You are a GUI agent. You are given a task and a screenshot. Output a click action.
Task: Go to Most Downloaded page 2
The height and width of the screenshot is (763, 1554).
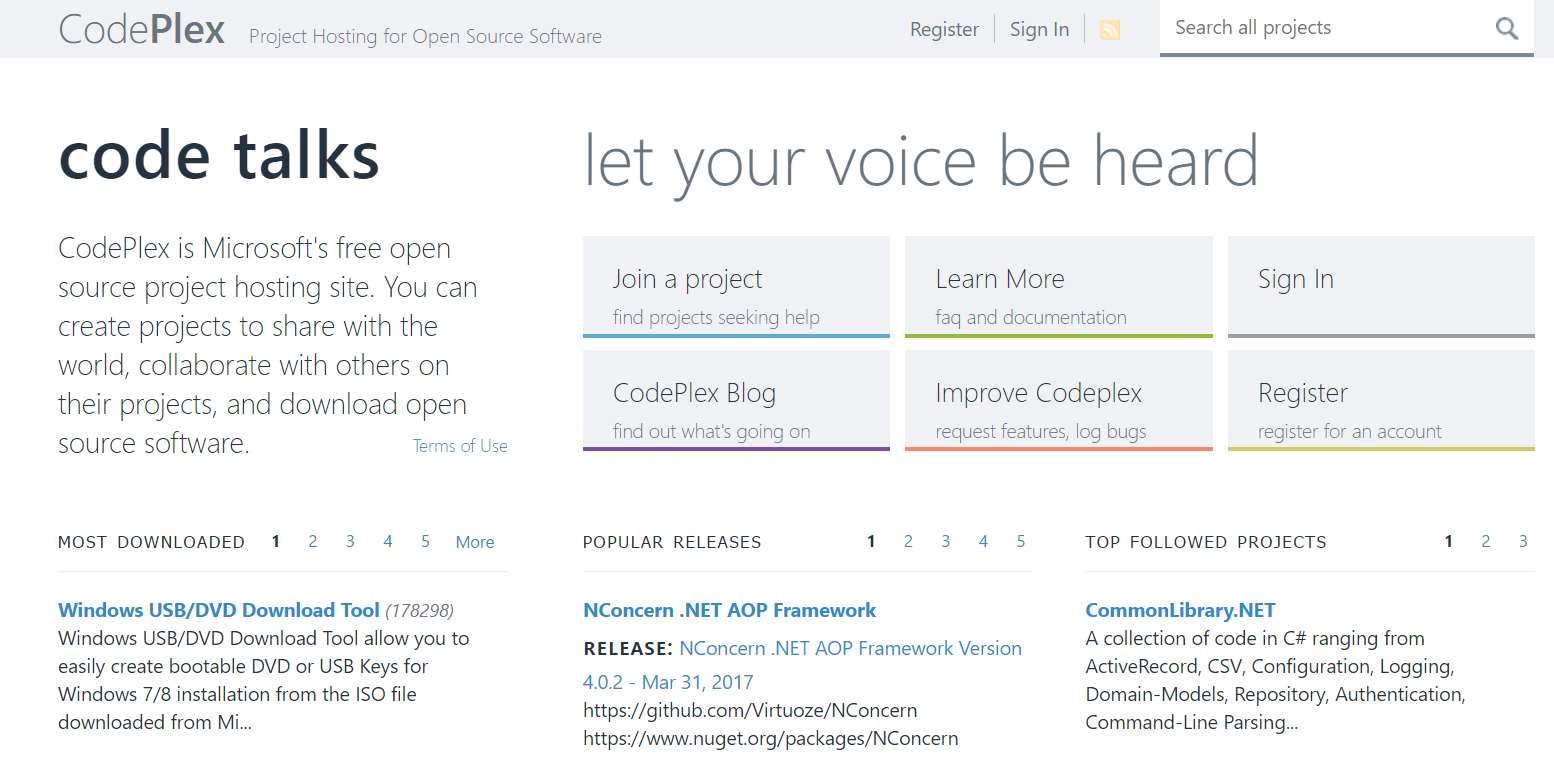(313, 541)
